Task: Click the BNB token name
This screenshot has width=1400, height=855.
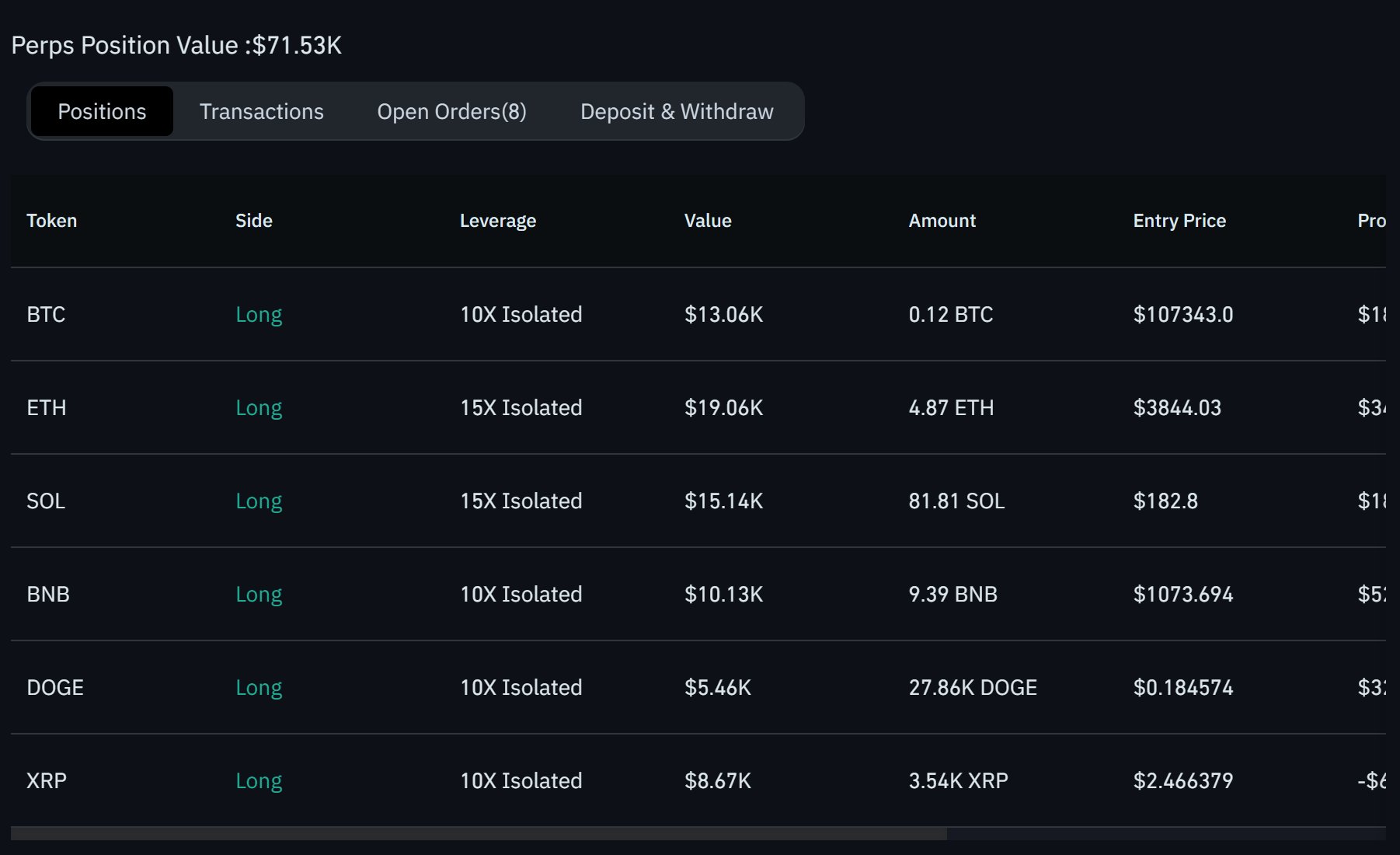Action: 48,594
